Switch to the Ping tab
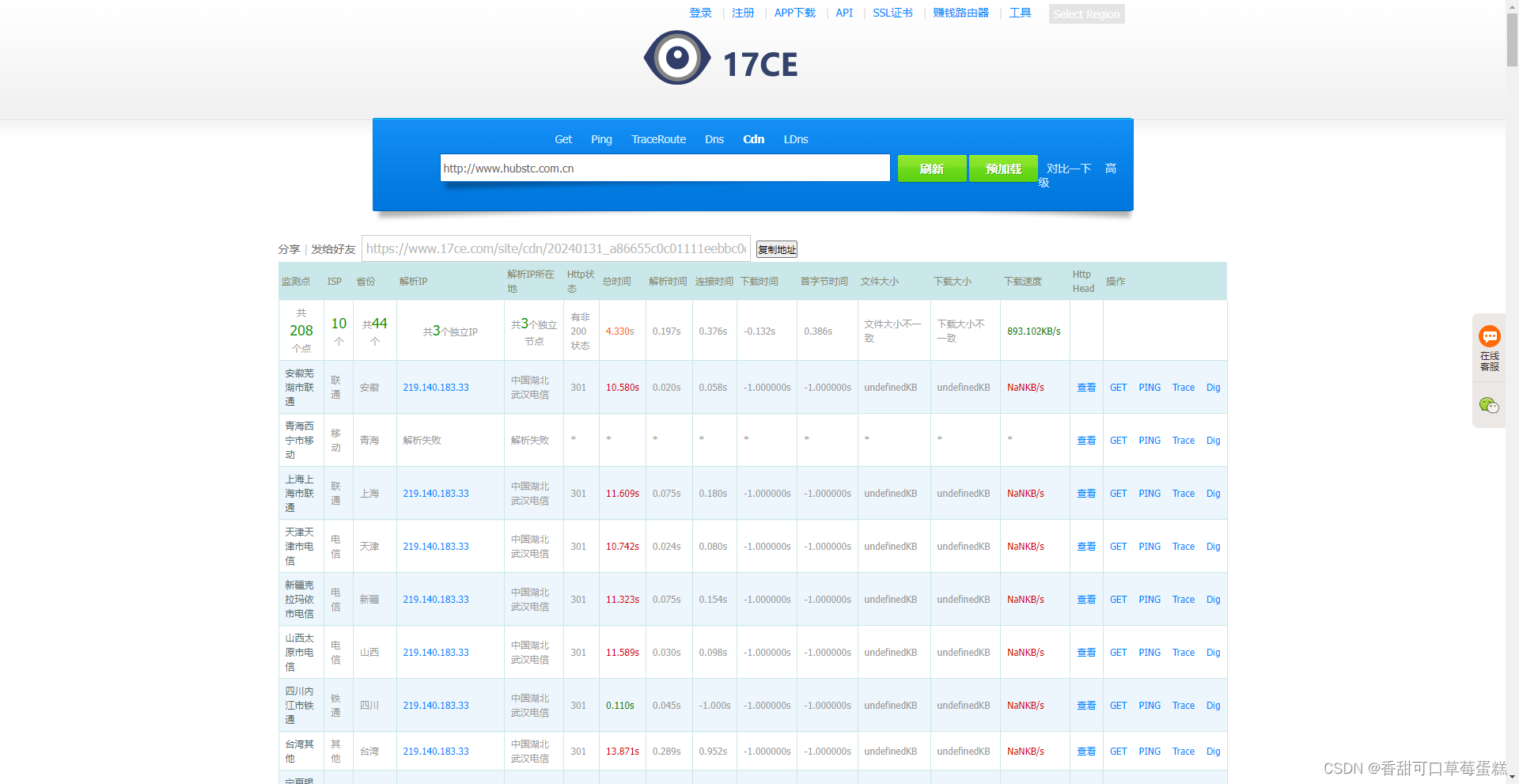This screenshot has height=784, width=1519. 600,139
